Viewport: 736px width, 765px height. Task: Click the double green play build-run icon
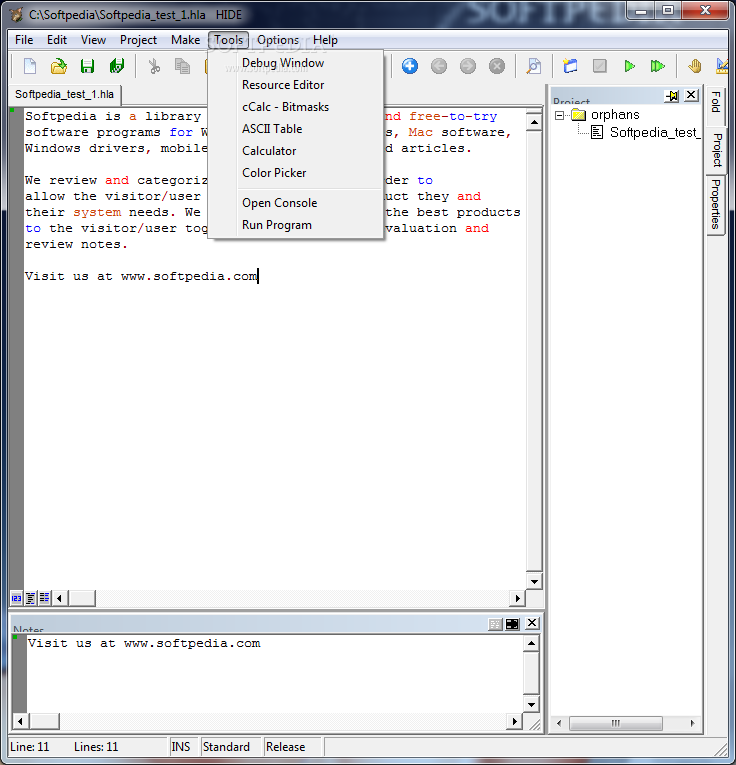657,66
